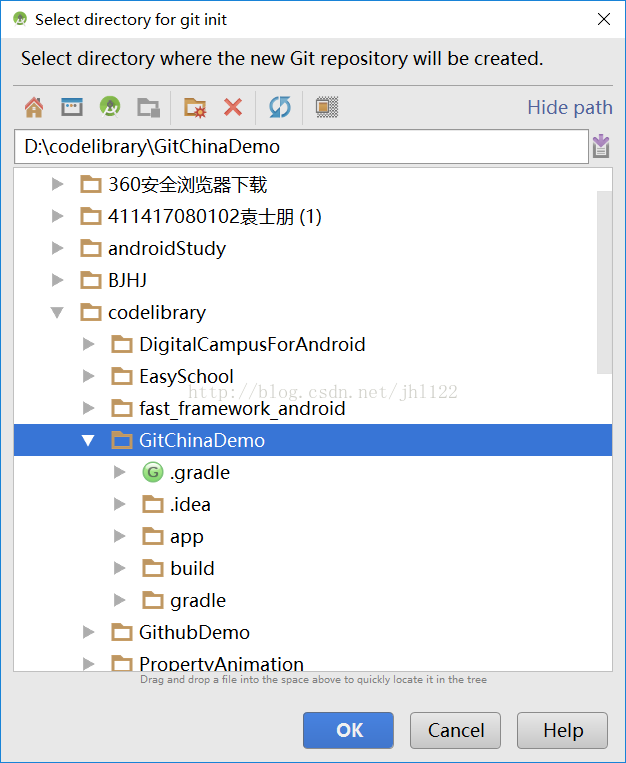The image size is (626, 763).
Task: Refresh the directory tree
Action: [x=280, y=107]
